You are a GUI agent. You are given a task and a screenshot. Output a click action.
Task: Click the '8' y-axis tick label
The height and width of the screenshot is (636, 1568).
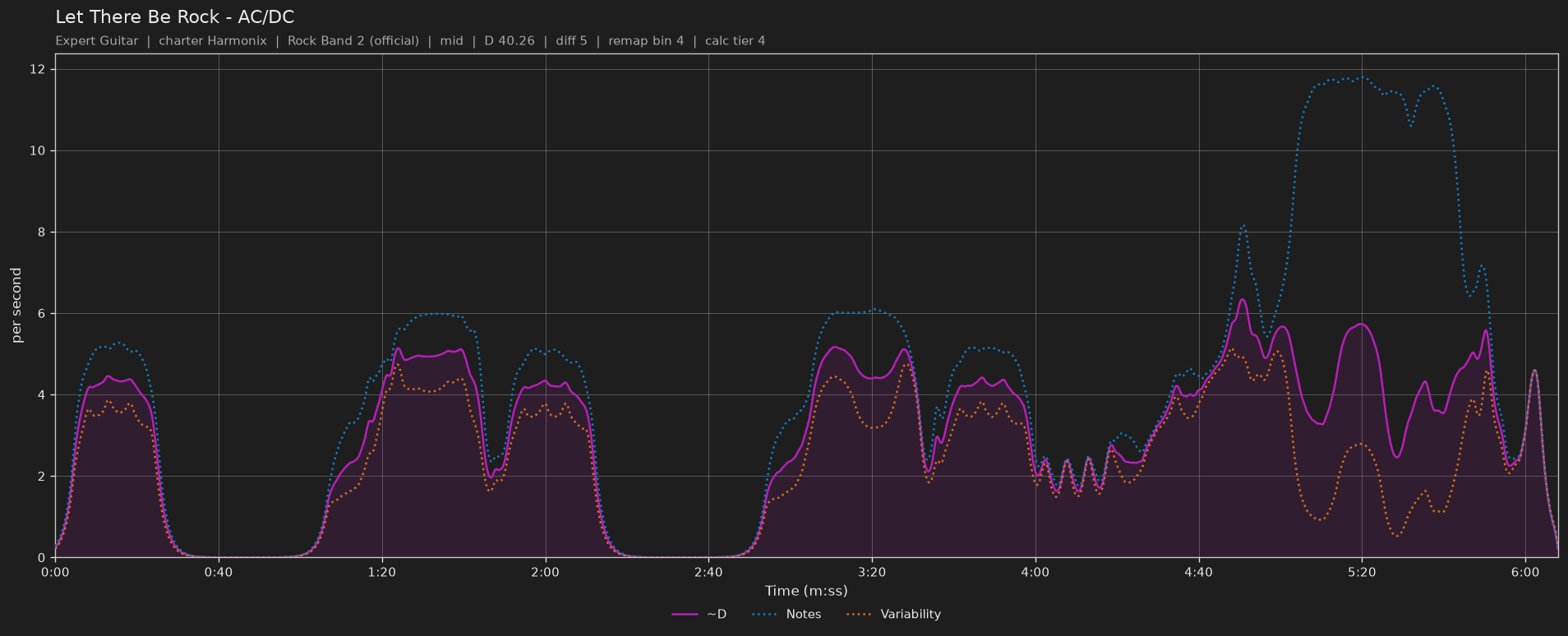tap(42, 233)
